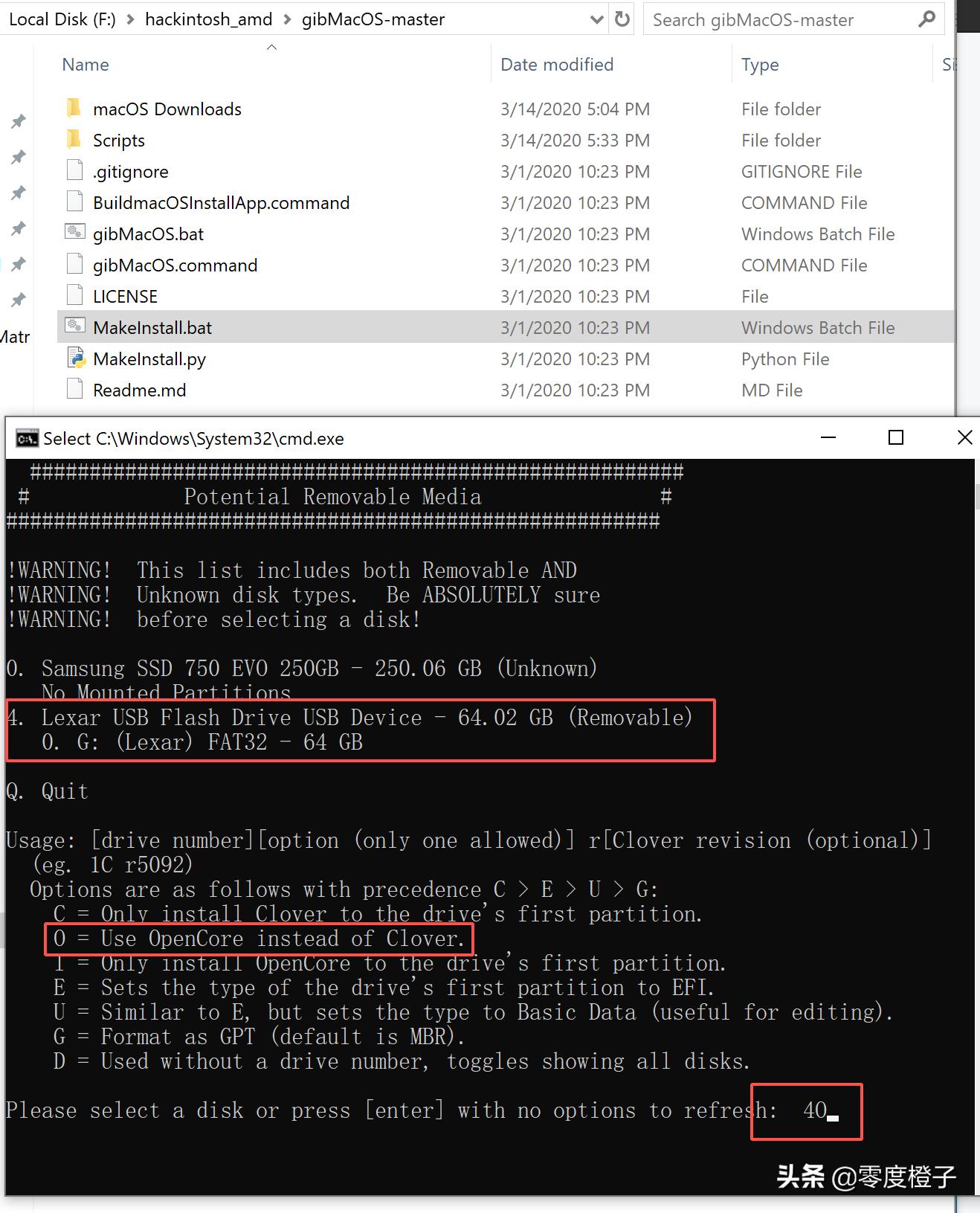Select the BuildmacOSInstallApp.command file icon
Image resolution: width=980 pixels, height=1213 pixels.
(x=74, y=202)
